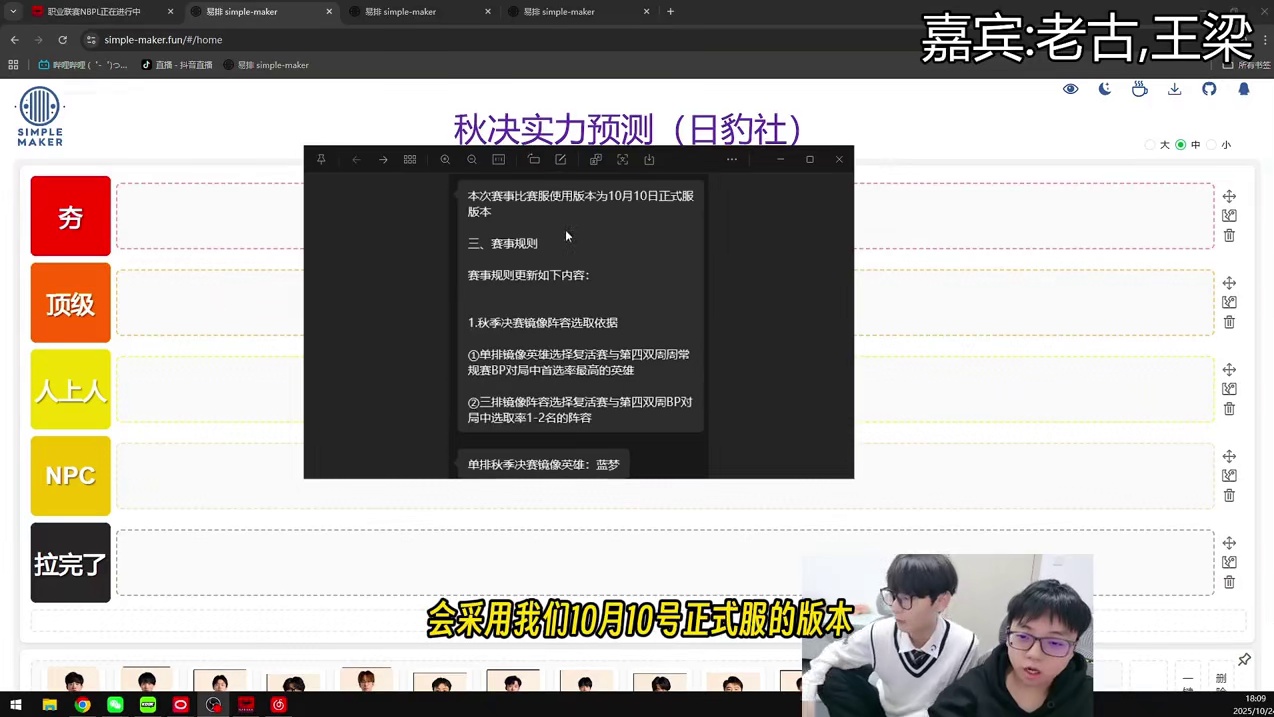Open the ellipsis more-options menu on the screenshot toolbar

[731, 160]
